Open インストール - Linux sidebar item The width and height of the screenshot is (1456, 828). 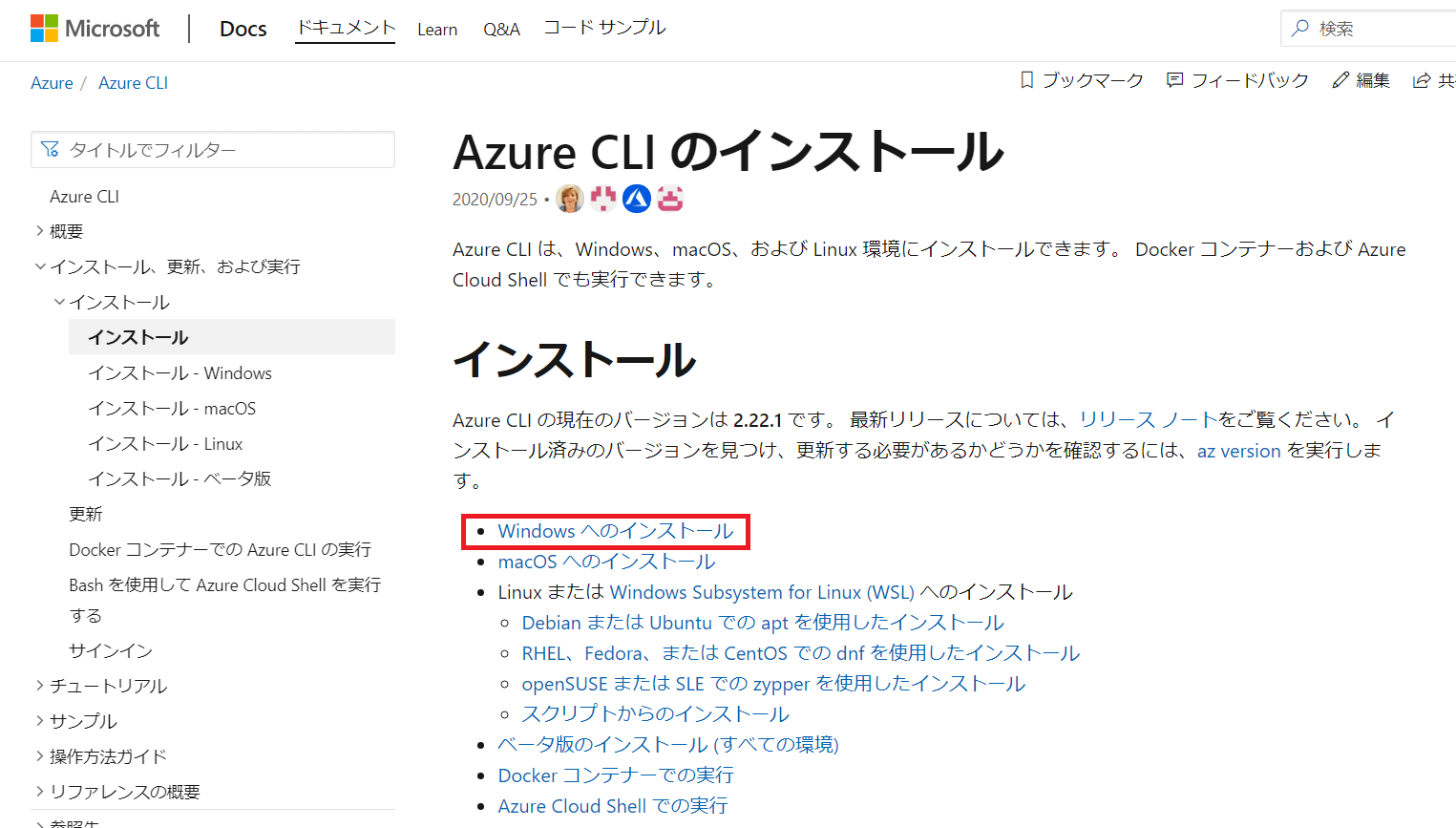pyautogui.click(x=166, y=444)
